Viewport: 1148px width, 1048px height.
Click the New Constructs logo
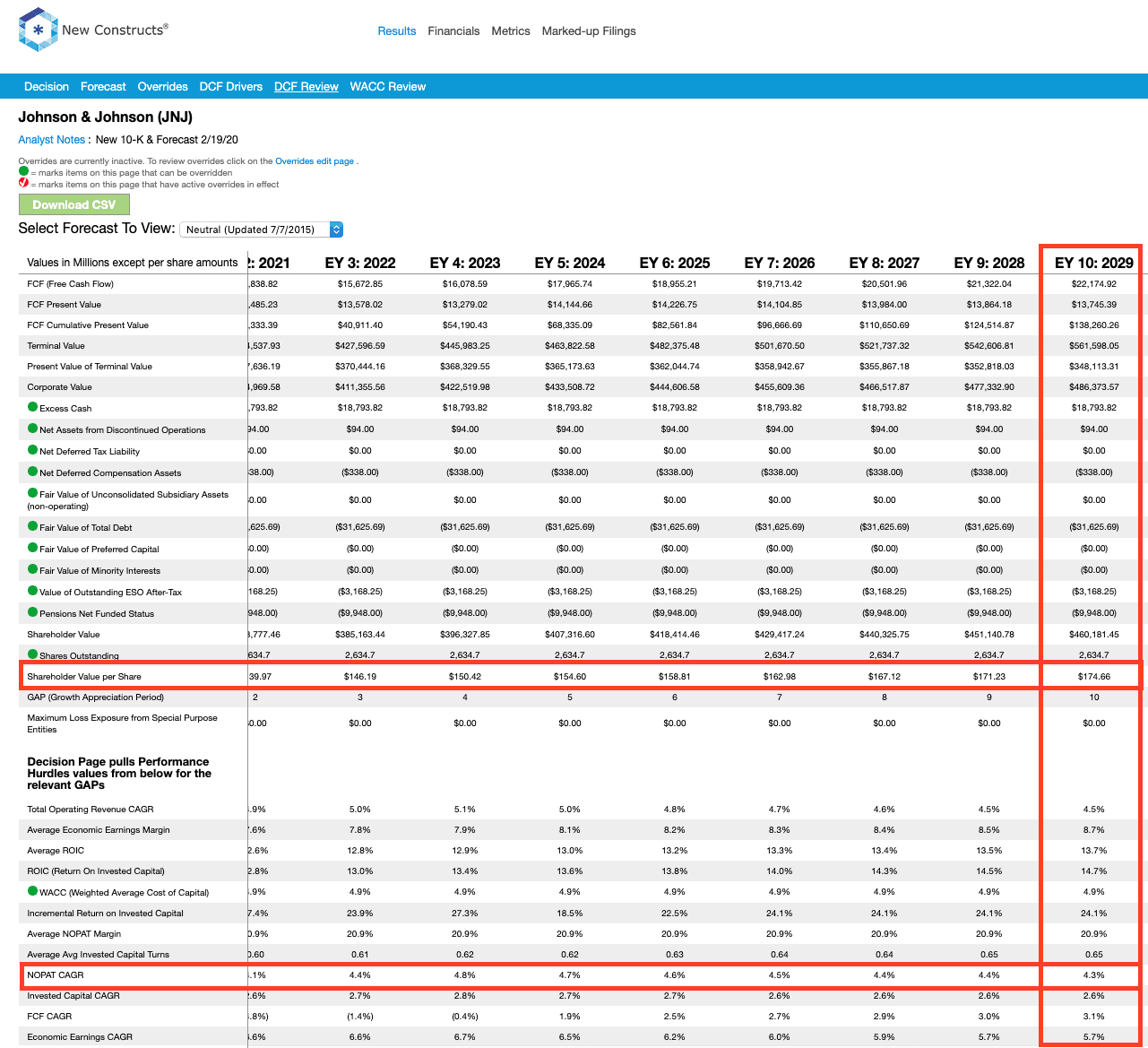click(93, 30)
